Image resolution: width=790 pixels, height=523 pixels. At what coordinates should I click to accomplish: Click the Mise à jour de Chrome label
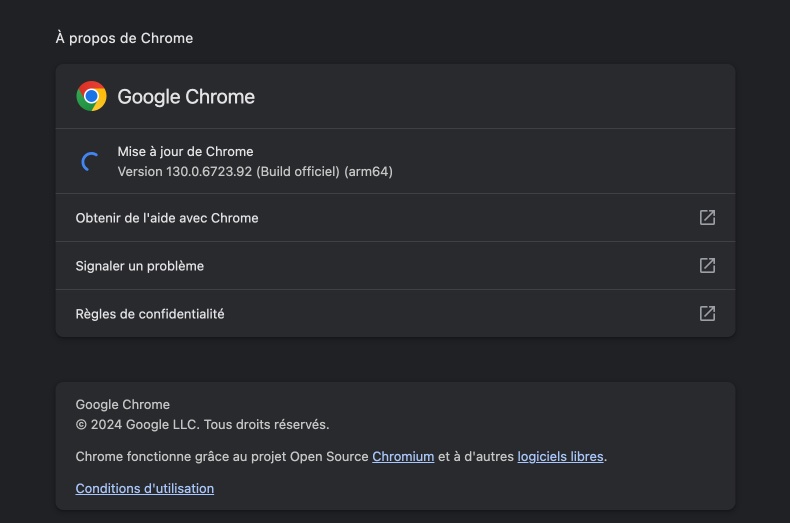point(185,151)
